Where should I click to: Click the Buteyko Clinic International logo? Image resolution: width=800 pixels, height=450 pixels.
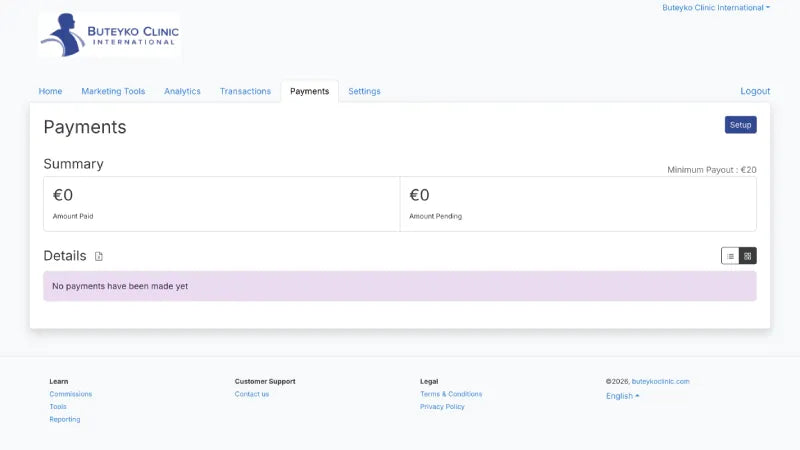[x=110, y=35]
